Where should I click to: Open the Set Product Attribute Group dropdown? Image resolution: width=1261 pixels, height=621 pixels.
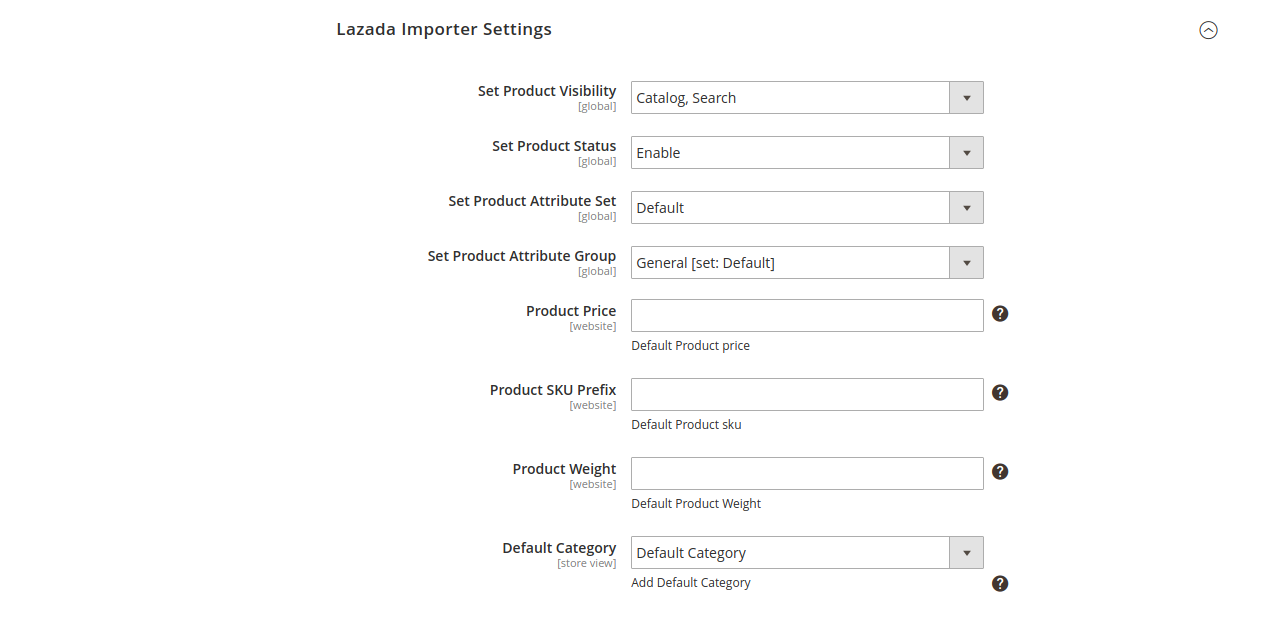point(807,263)
